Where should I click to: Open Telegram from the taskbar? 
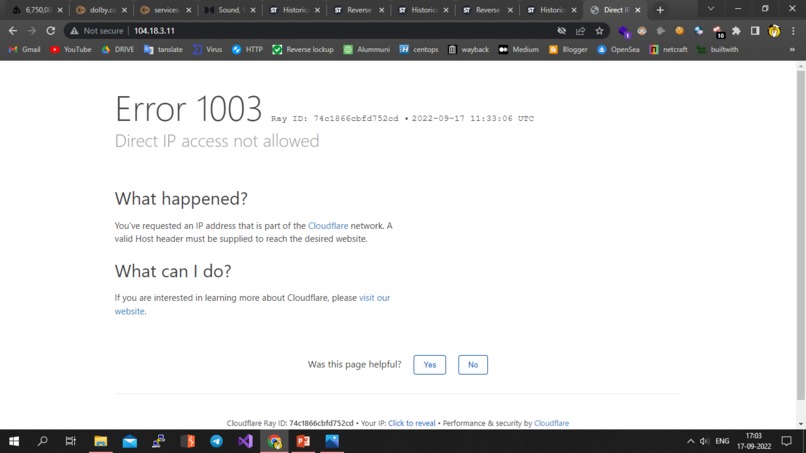tap(216, 441)
